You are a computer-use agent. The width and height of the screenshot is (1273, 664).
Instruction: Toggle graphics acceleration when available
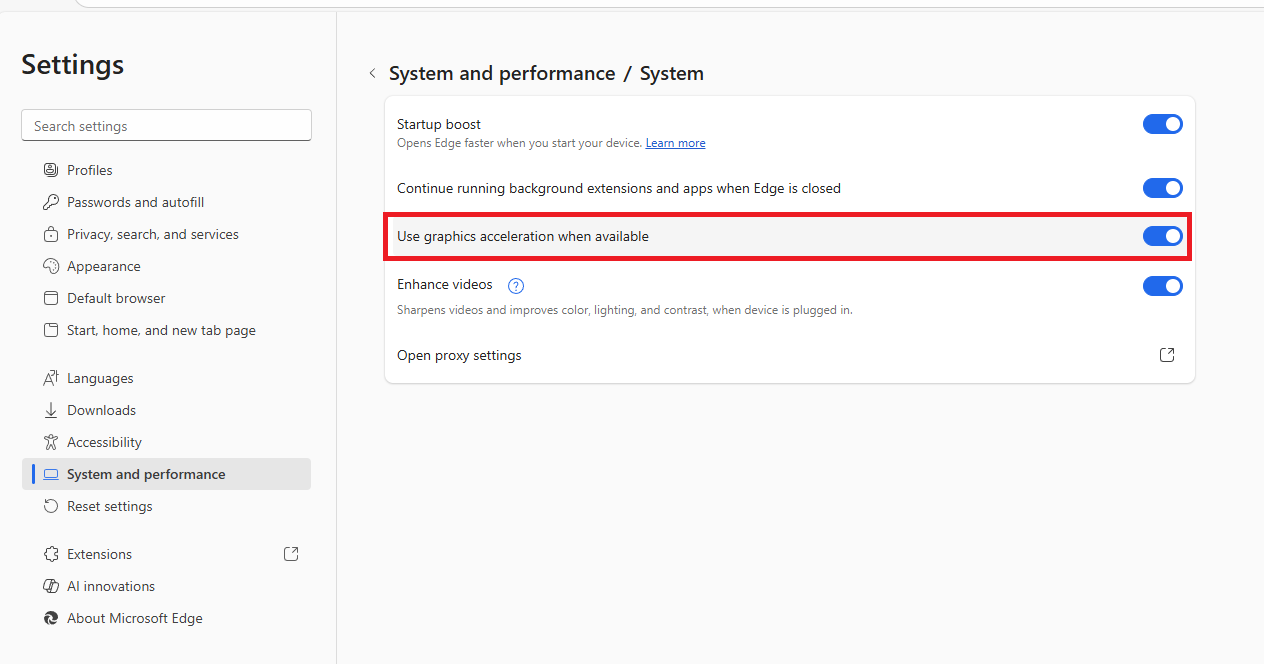point(1162,236)
